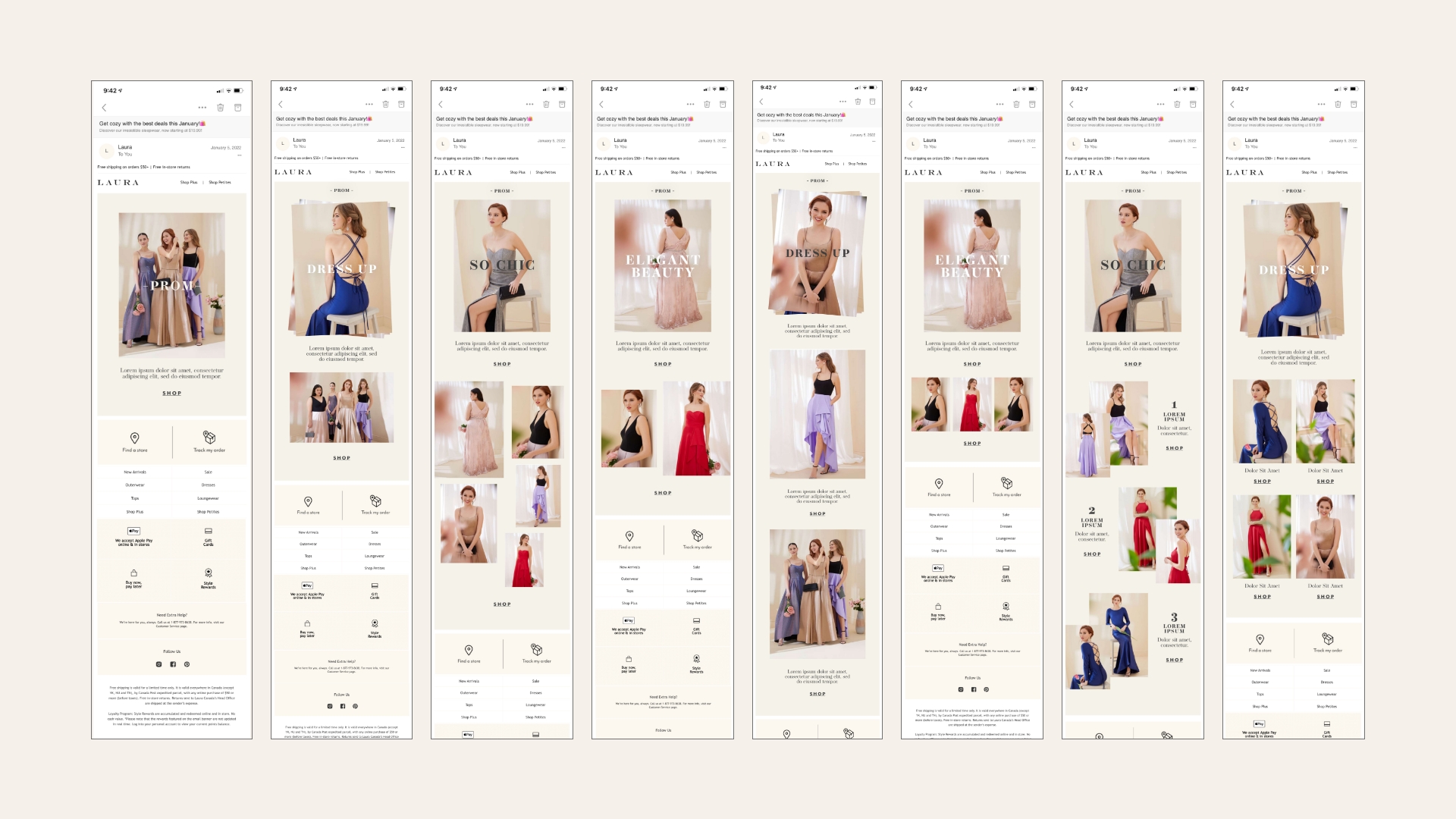The width and height of the screenshot is (1456, 819).
Task: Click SHOP under the '1 LOREM IPSUM' block
Action: coord(1174,448)
